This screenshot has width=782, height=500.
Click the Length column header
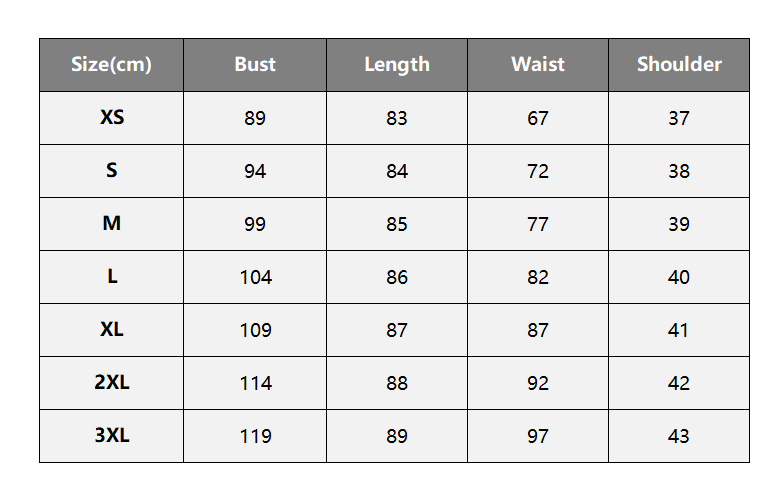pyautogui.click(x=397, y=65)
